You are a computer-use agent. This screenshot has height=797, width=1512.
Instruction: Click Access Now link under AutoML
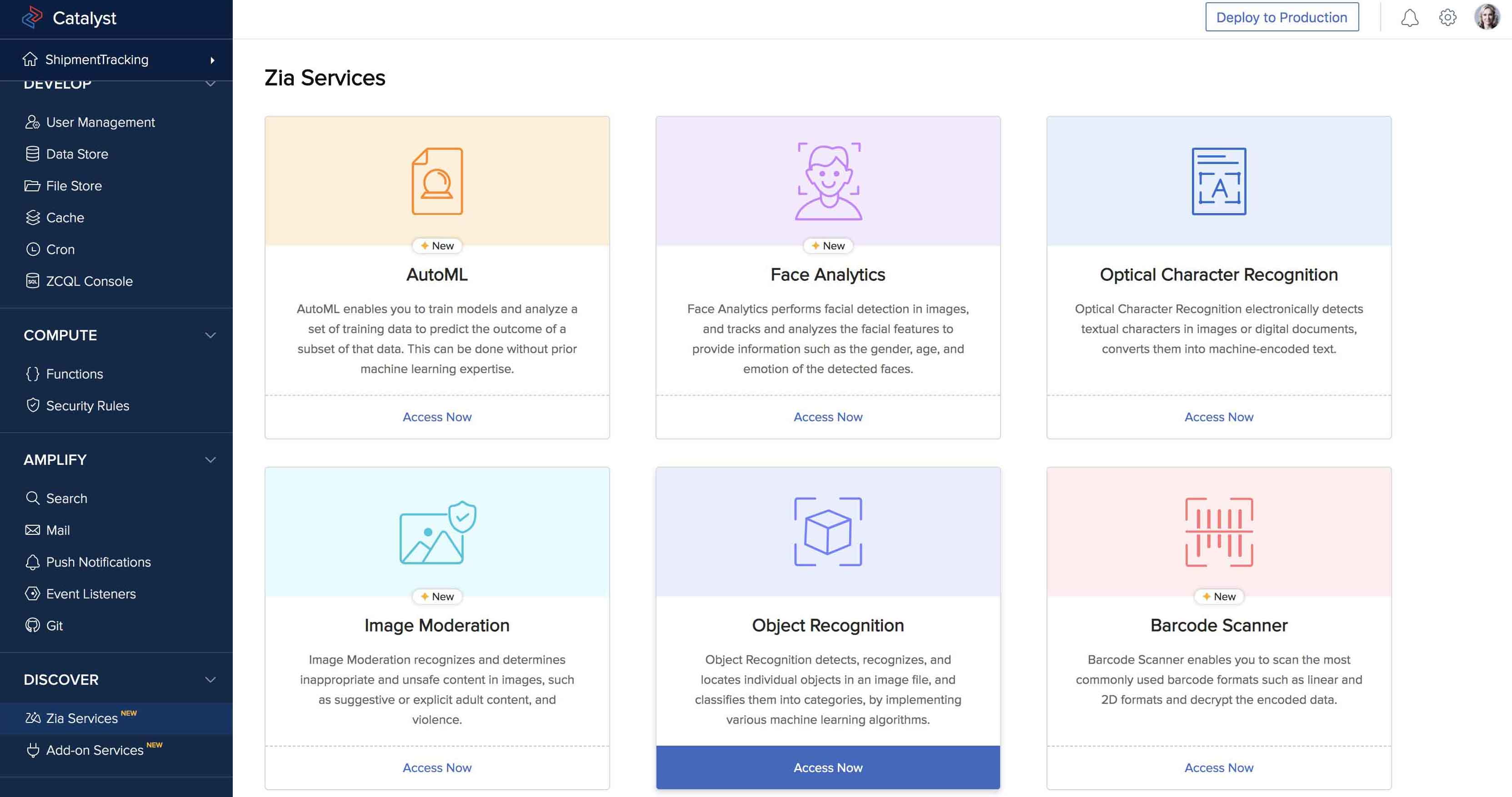[x=437, y=417]
